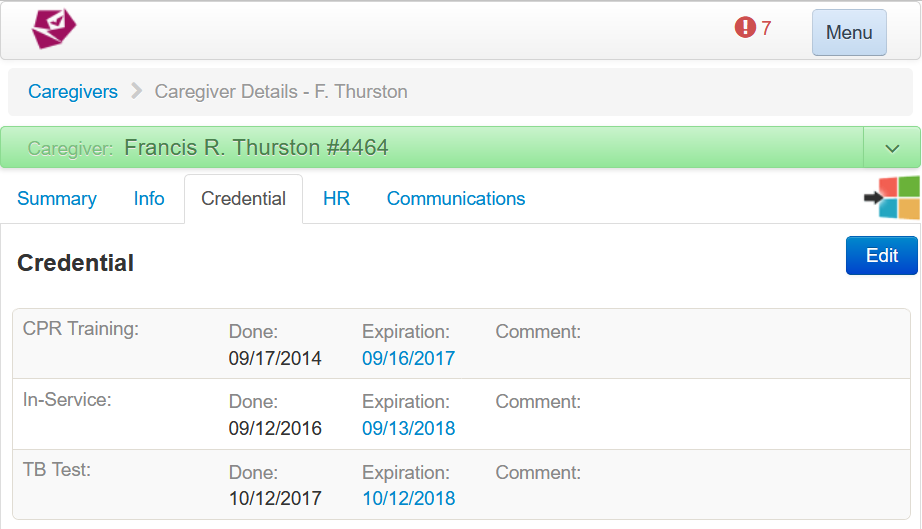The height and width of the screenshot is (529, 922).
Task: Open the red alert notifications icon
Action: tap(745, 28)
